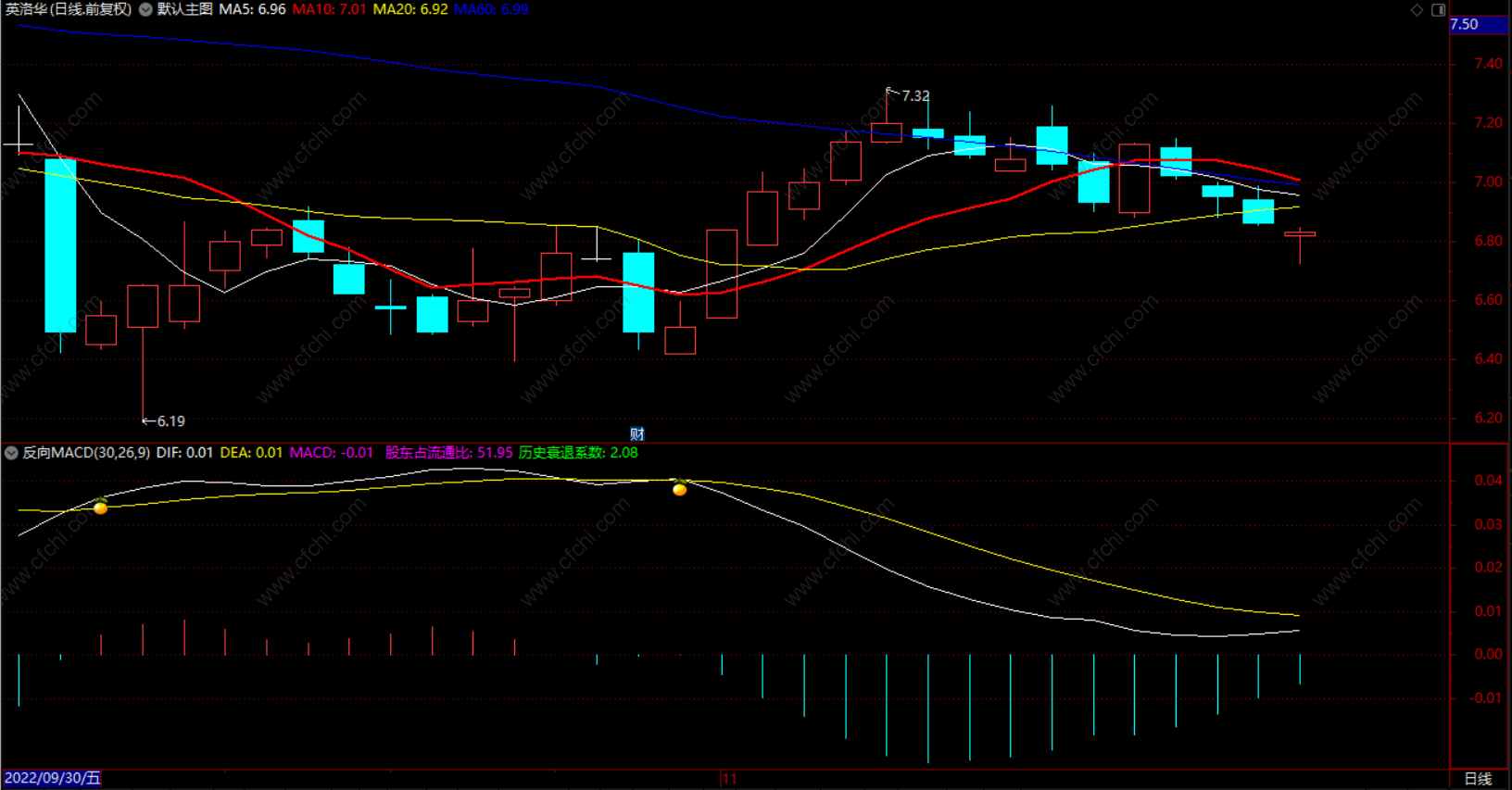
Task: Click the first orange signal dot on MACD
Action: coord(100,507)
